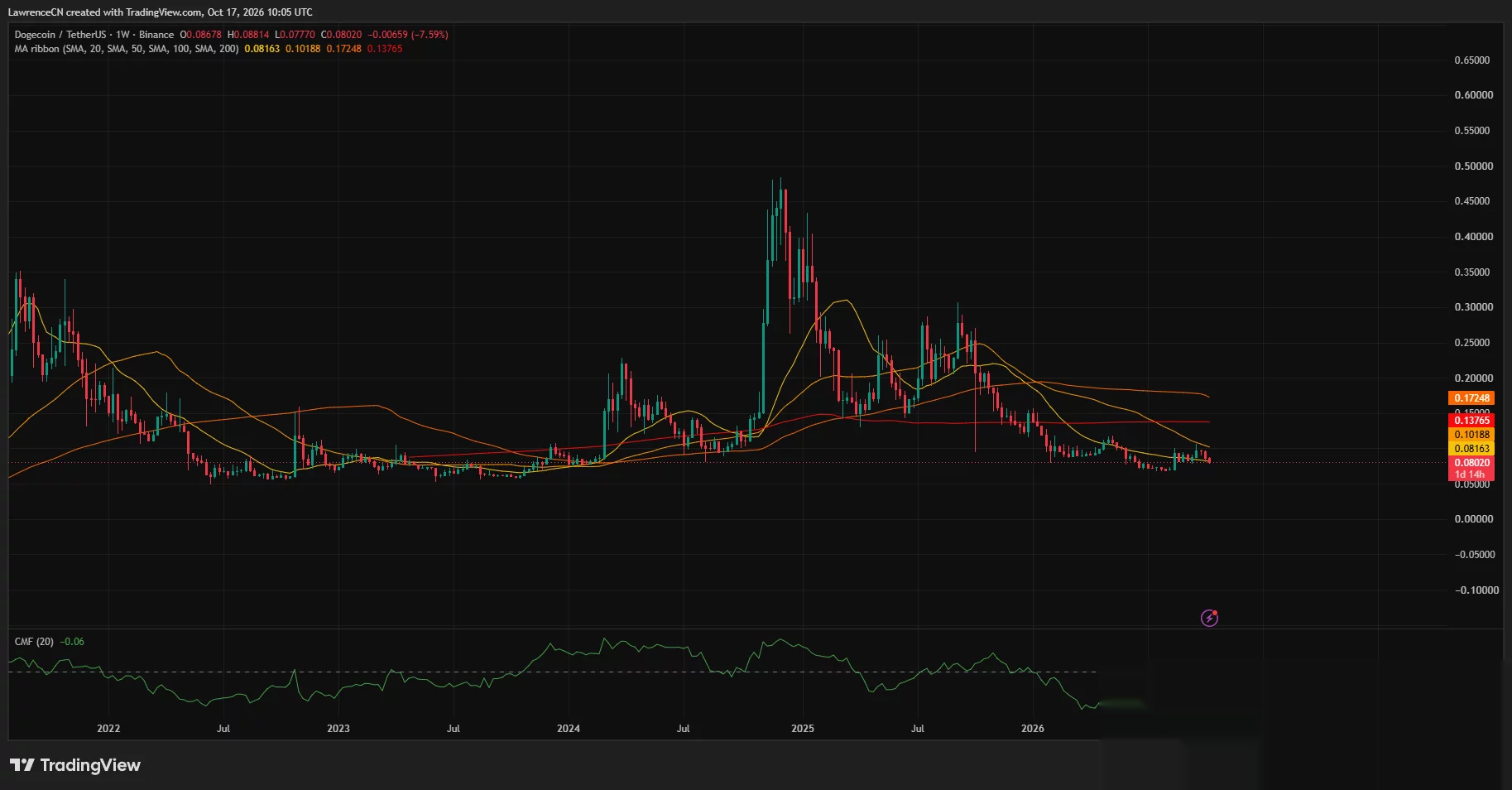Click the low price value L0.07770

pos(295,35)
